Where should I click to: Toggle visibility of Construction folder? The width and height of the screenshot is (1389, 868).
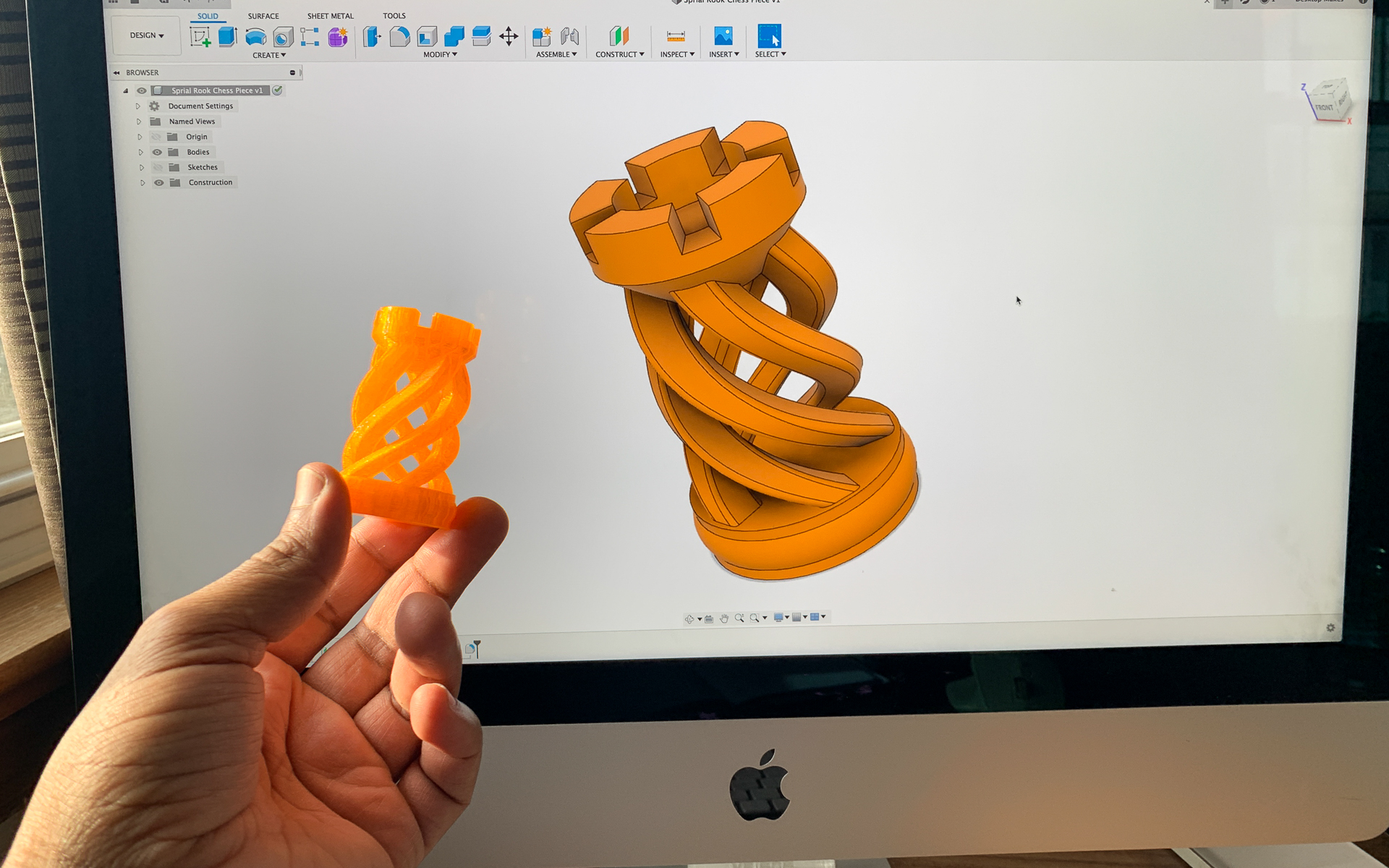(158, 182)
